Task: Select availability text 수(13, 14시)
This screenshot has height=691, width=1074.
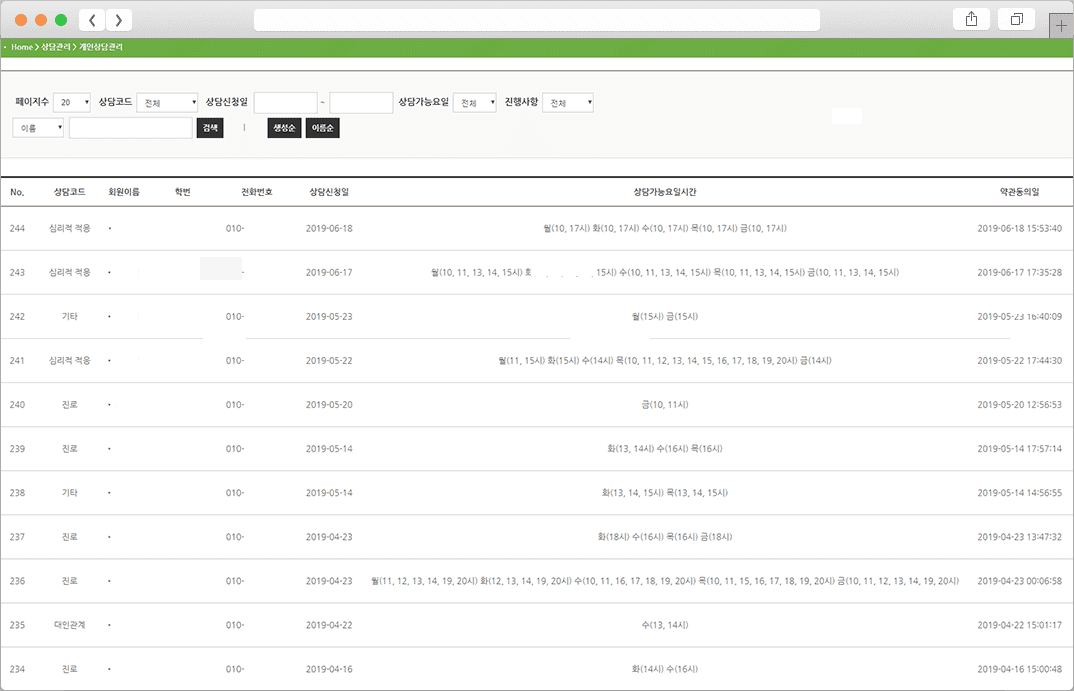Action: pyautogui.click(x=665, y=625)
